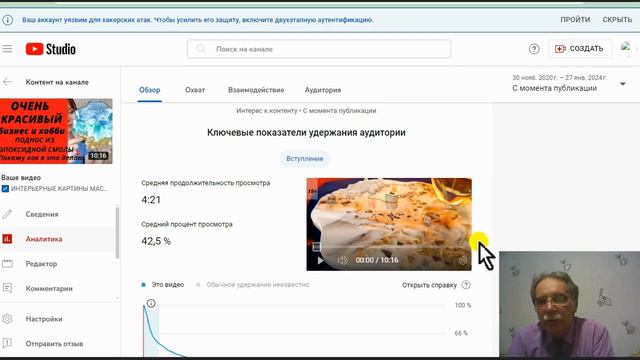Open the hamburger navigation menu
640x360 pixels.
pyautogui.click(x=7, y=49)
